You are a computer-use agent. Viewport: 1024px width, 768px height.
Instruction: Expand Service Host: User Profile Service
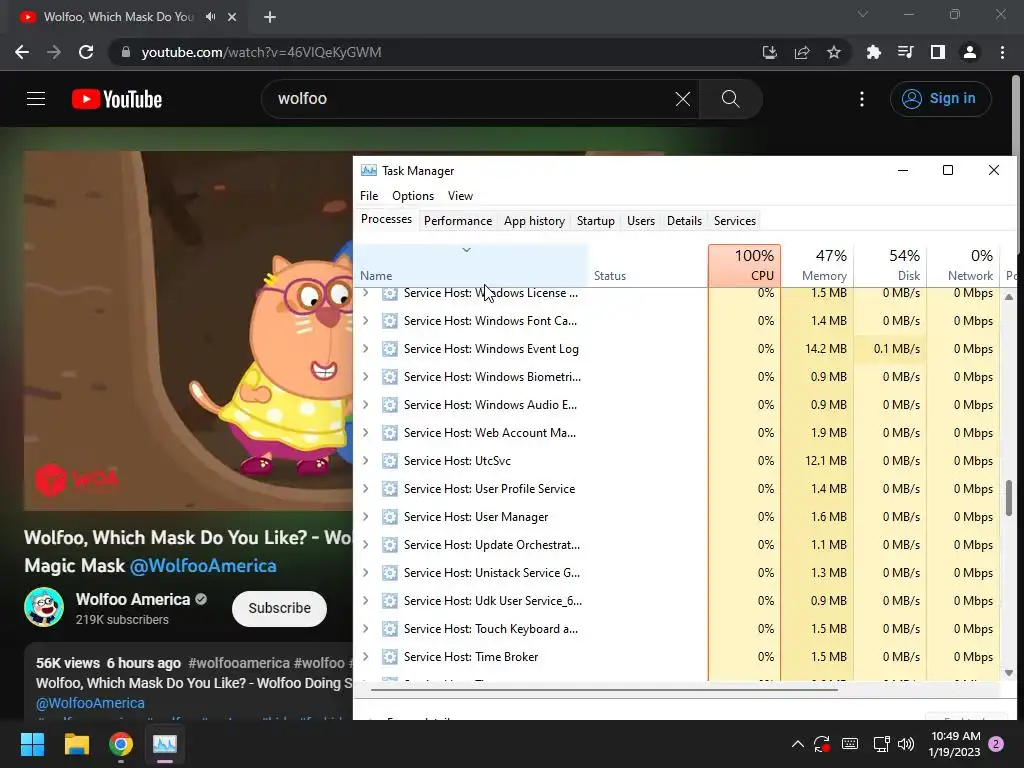[x=366, y=488]
